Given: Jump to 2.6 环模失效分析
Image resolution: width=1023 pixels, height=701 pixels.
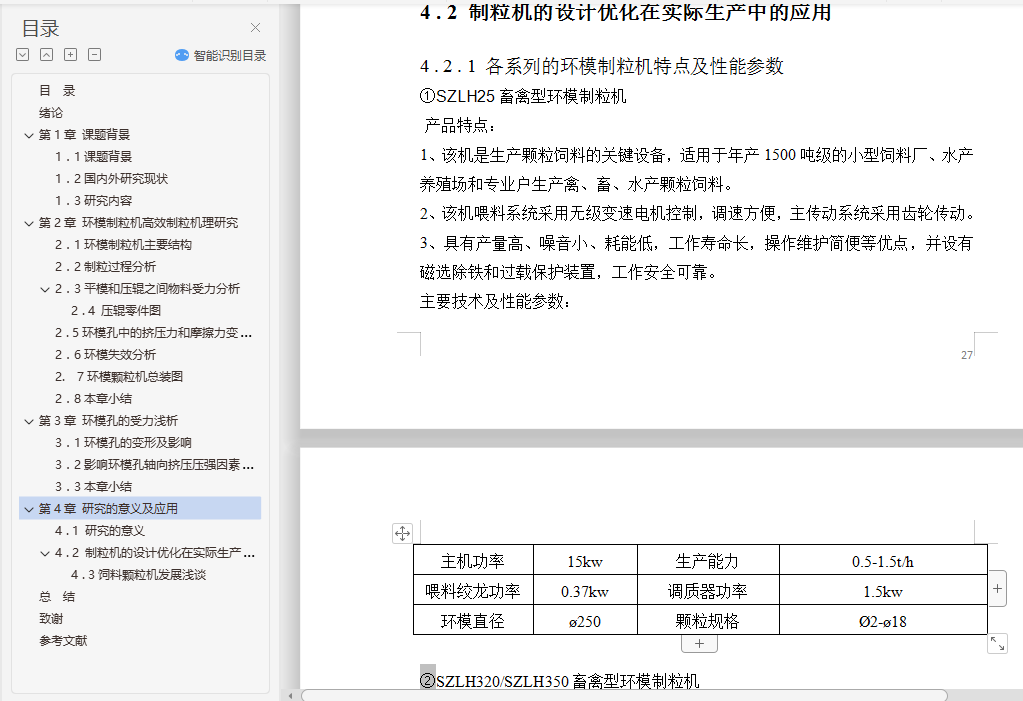Looking at the screenshot, I should pos(105,355).
